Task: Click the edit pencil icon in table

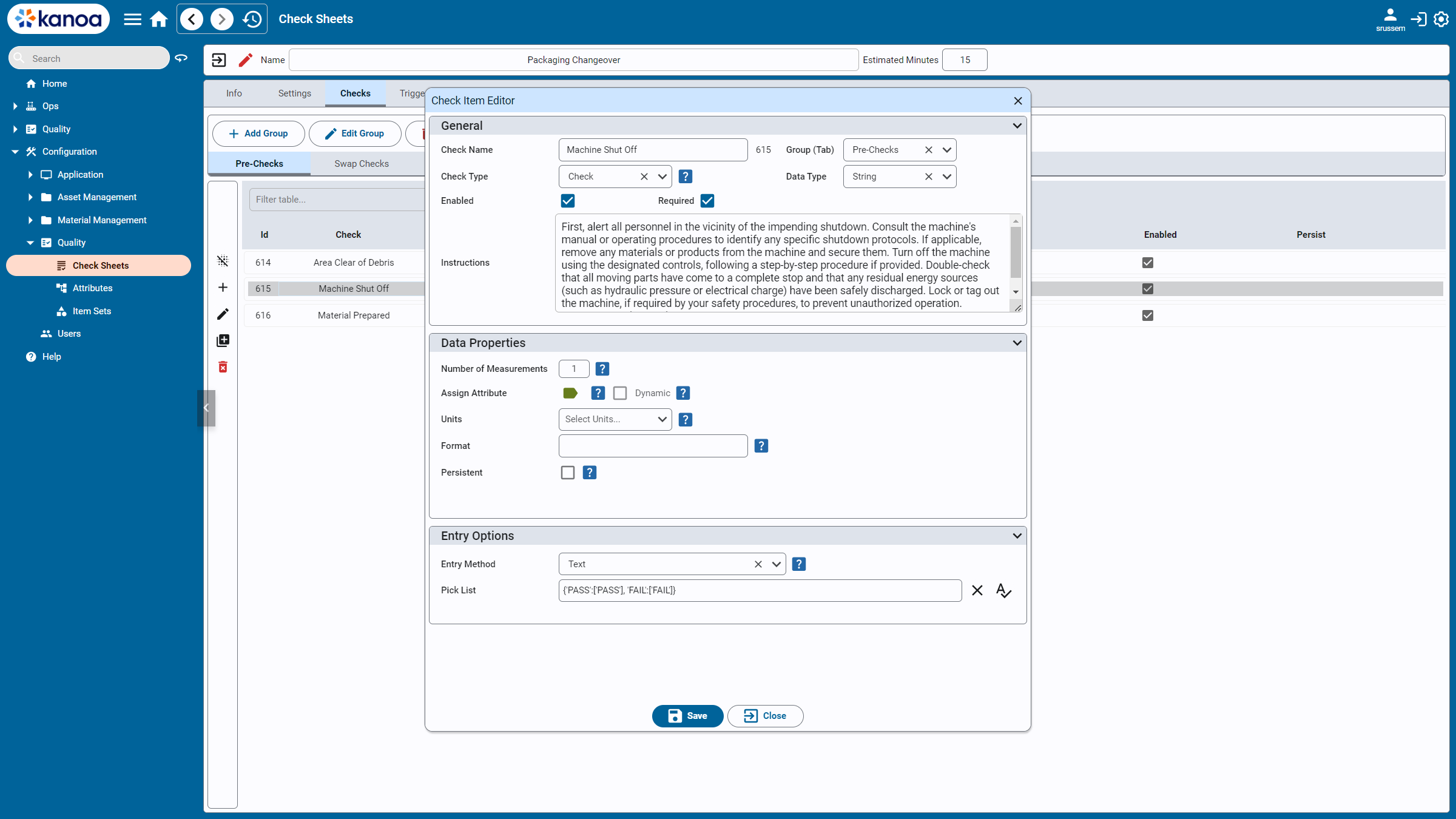Action: click(223, 314)
